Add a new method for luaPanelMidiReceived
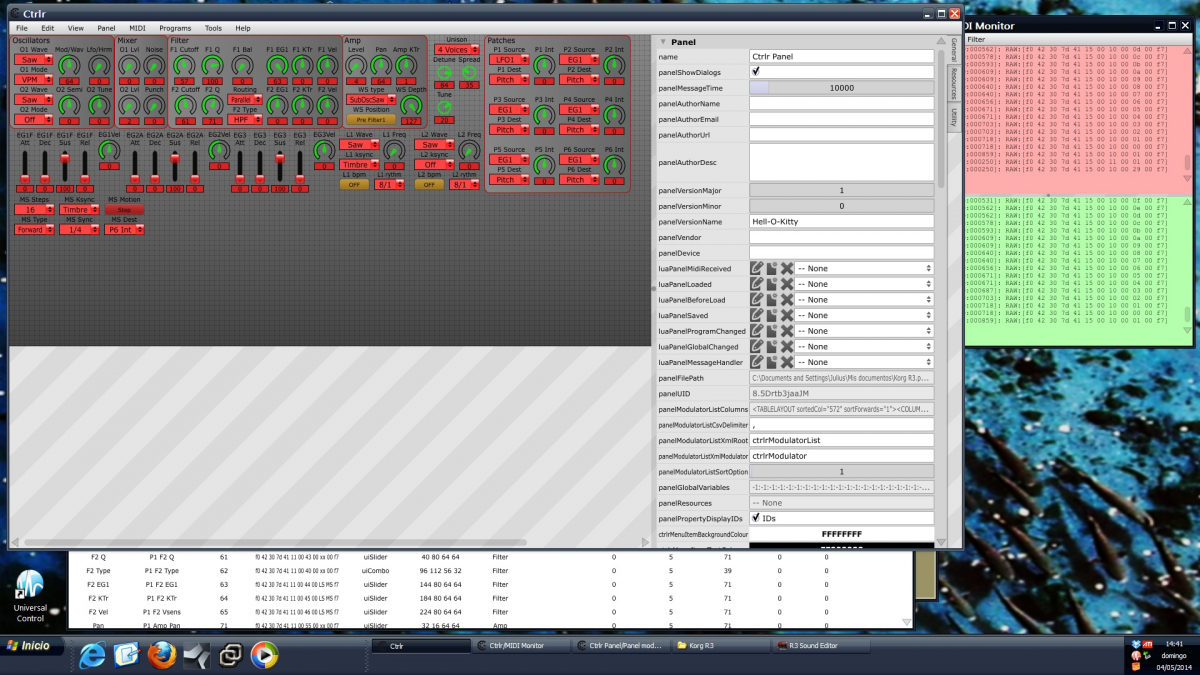 [772, 268]
